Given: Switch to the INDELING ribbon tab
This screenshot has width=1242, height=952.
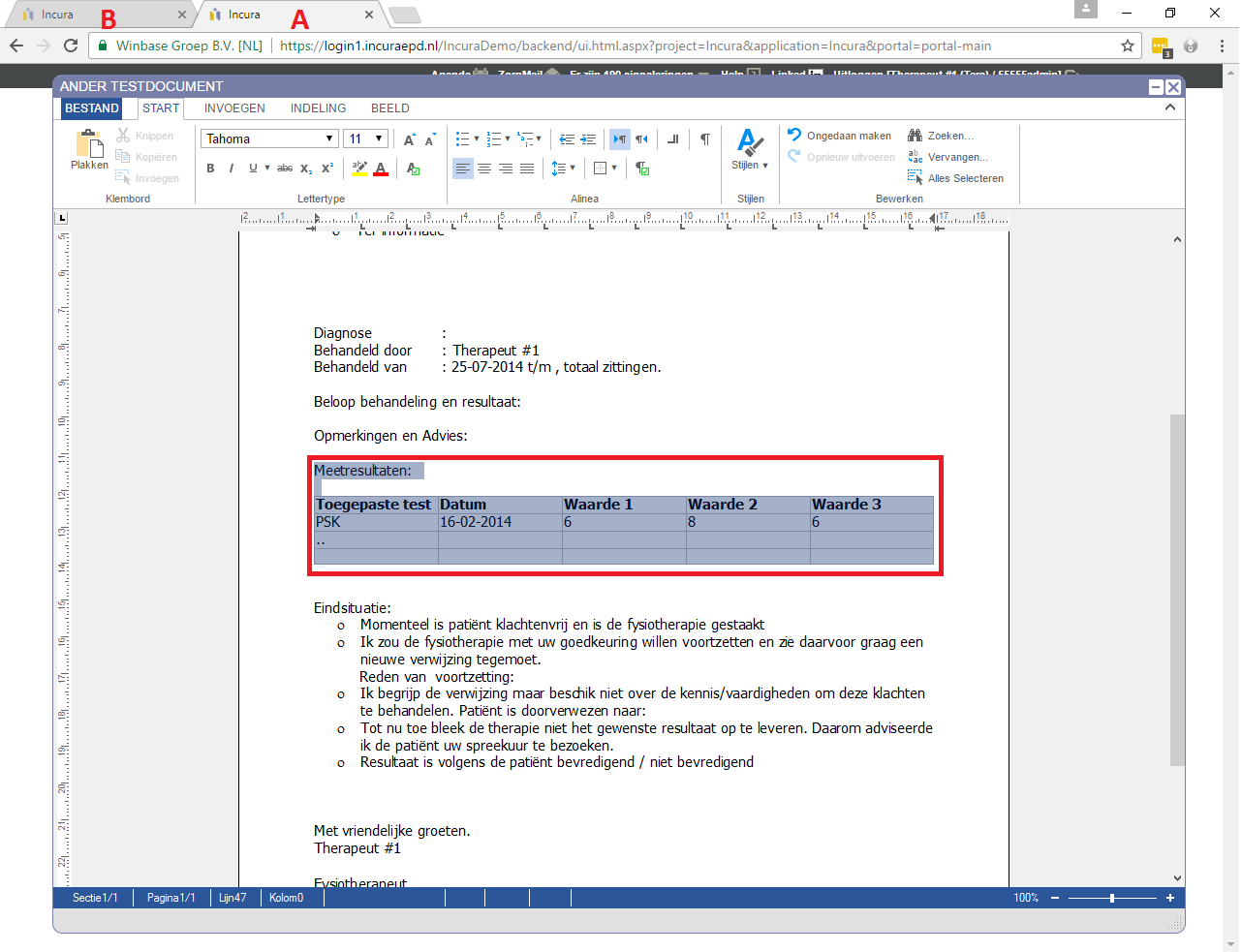Looking at the screenshot, I should tap(318, 108).
